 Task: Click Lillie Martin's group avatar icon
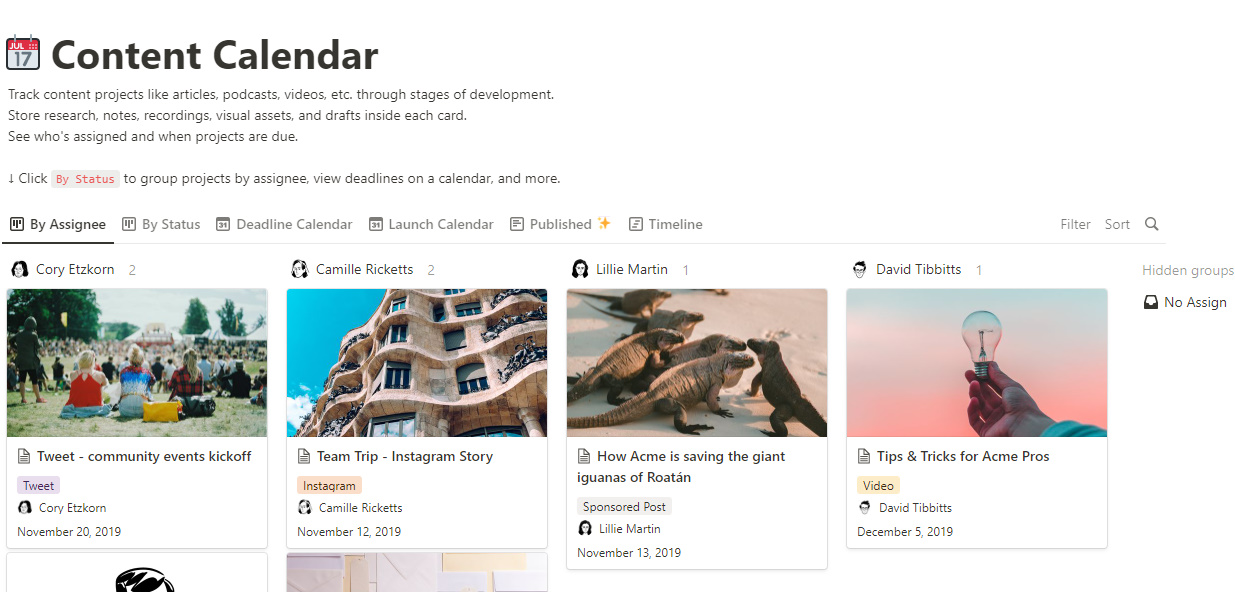pyautogui.click(x=579, y=269)
